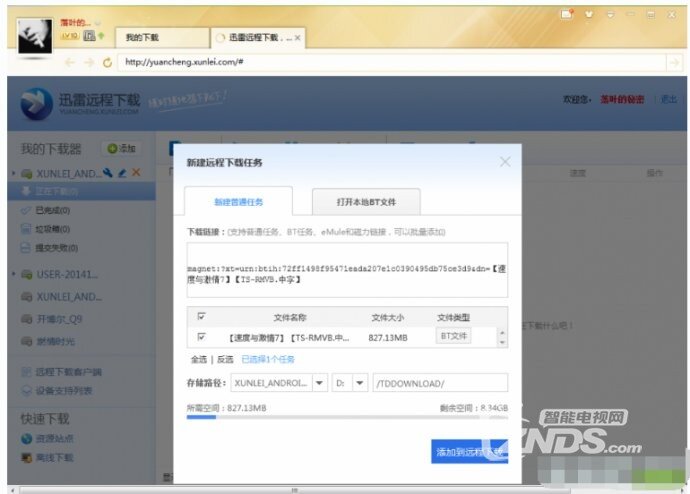Viewport: 690px width, 494px height.
Task: Click the globe icon for 资源站点
Action: pyautogui.click(x=26, y=439)
